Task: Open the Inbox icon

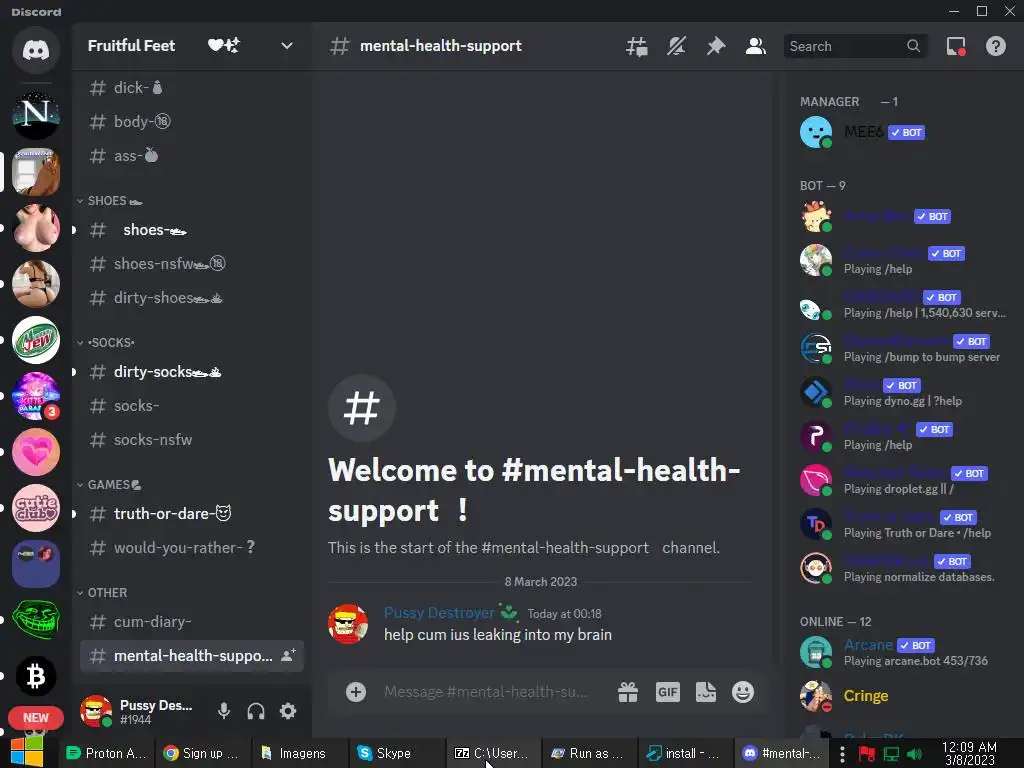Action: 956,46
